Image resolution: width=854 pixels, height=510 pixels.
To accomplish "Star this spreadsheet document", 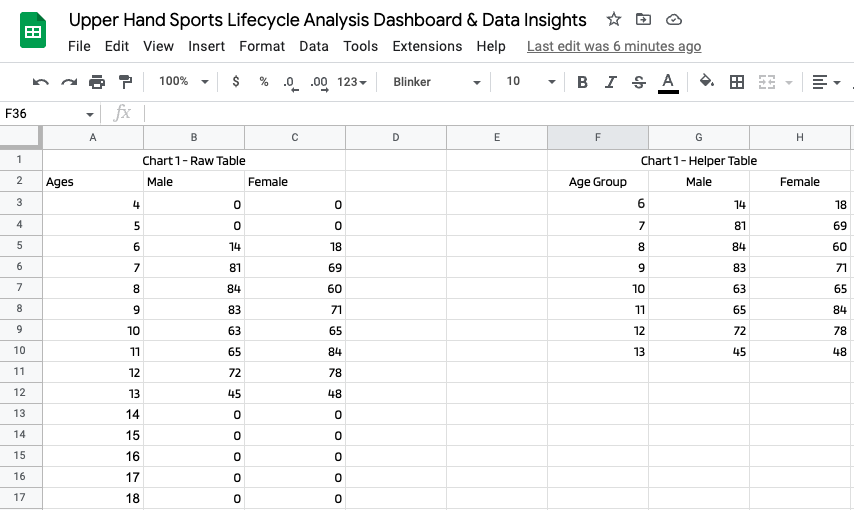I will [x=614, y=20].
